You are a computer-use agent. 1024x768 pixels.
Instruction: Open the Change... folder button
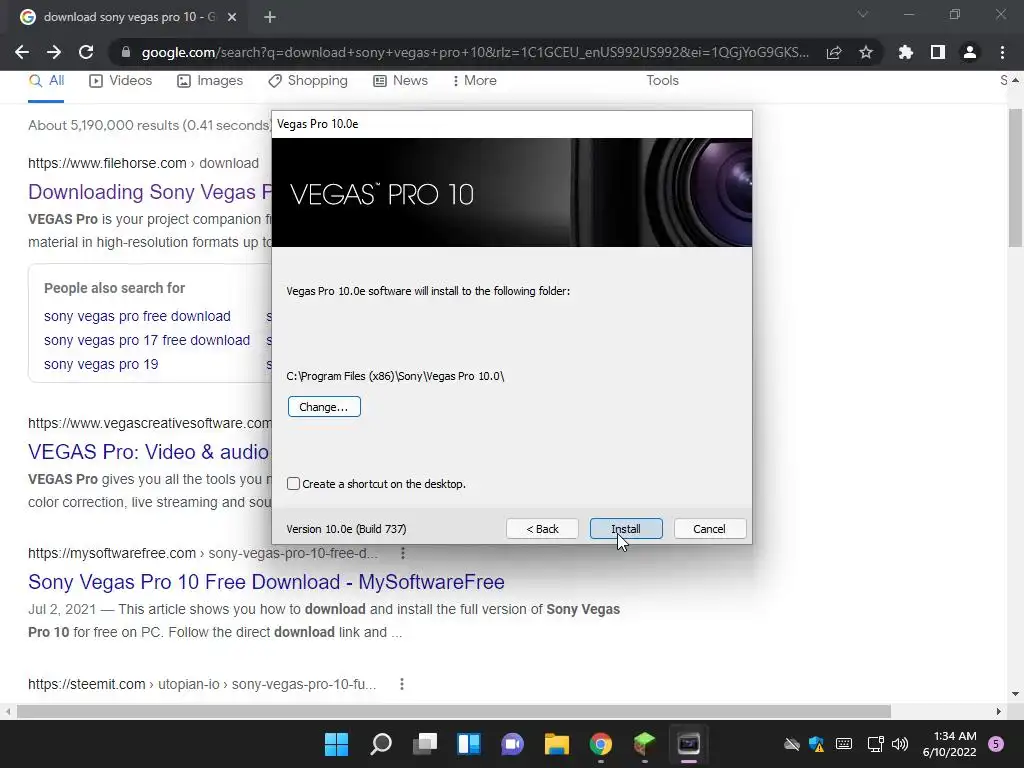click(x=324, y=406)
